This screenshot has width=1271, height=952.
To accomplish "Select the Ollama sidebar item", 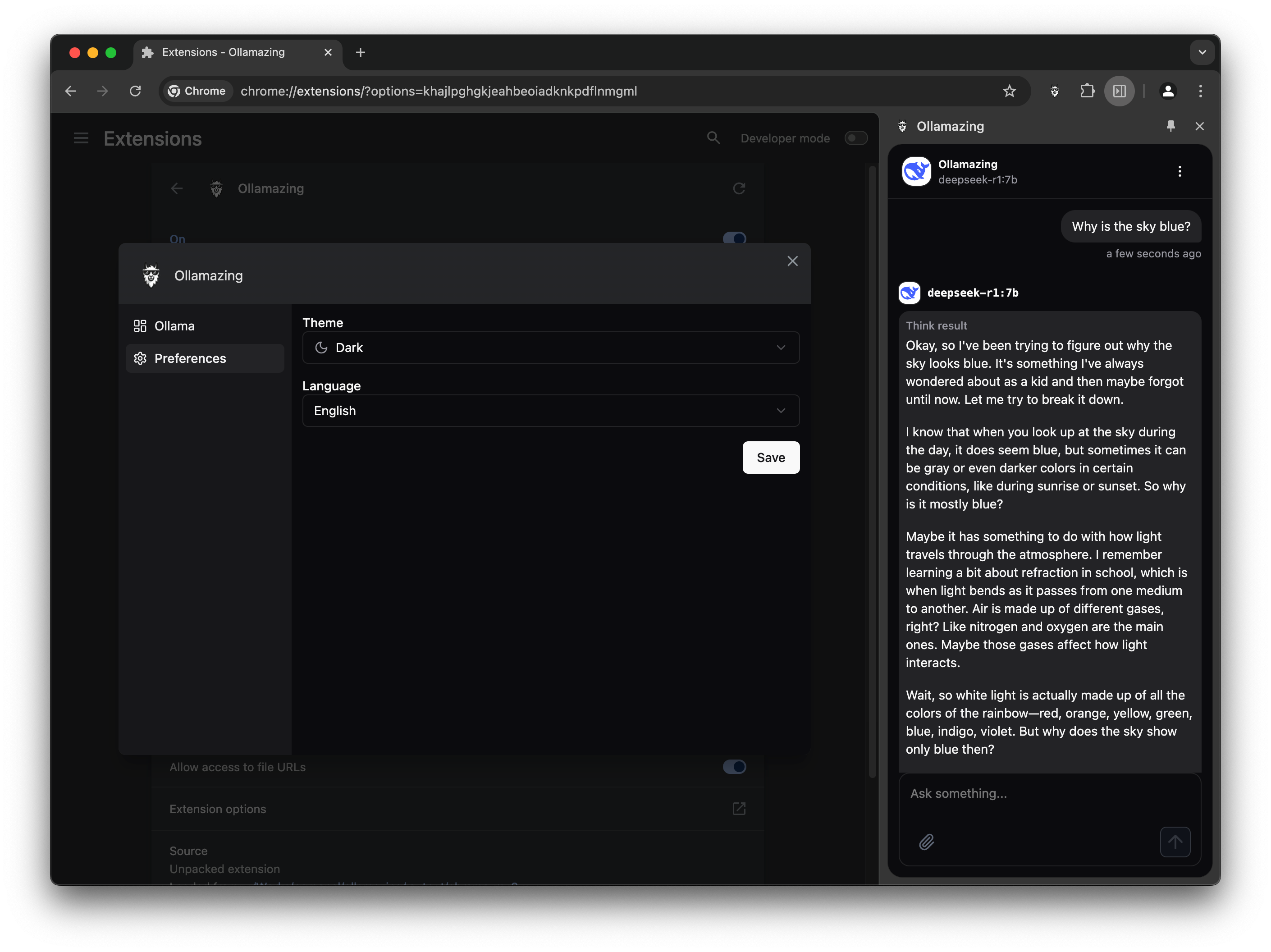I will click(205, 326).
